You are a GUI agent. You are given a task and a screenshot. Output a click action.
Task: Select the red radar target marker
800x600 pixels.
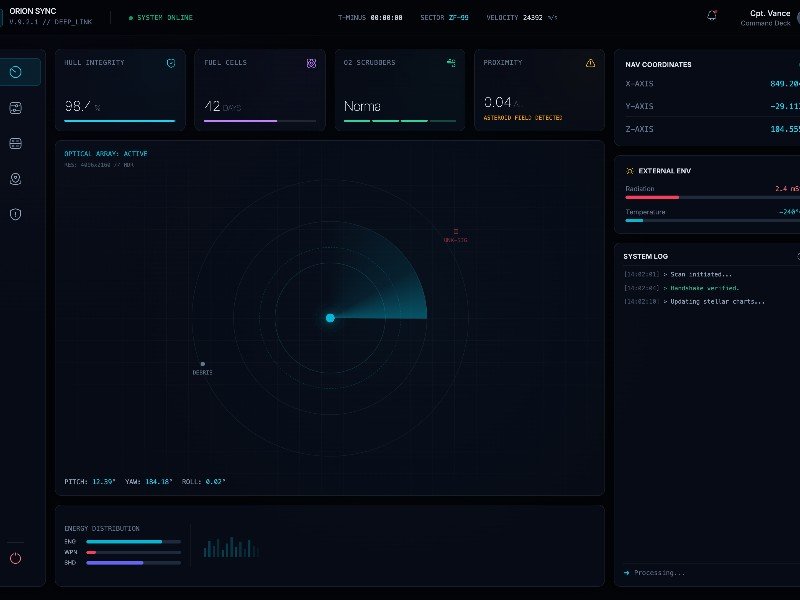click(x=456, y=231)
